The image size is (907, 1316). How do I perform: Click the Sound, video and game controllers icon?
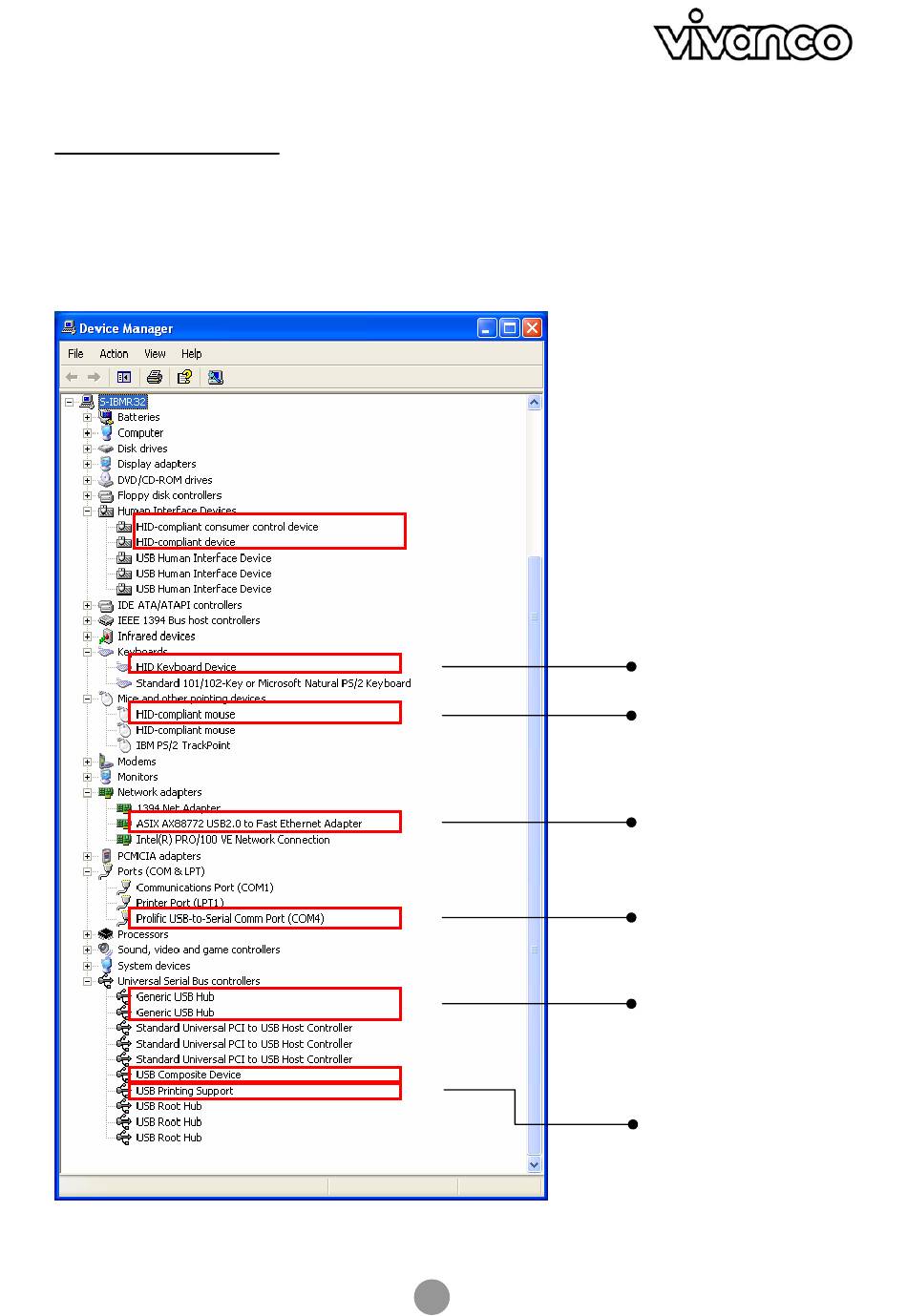coord(106,950)
